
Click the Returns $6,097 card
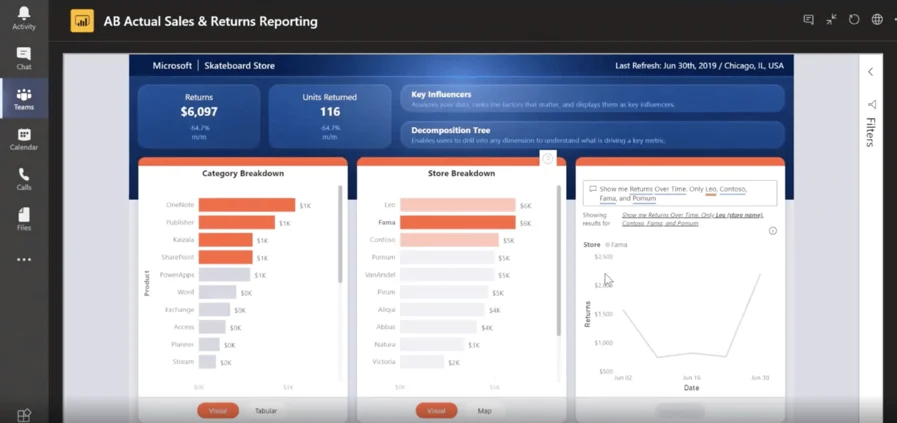click(x=199, y=117)
